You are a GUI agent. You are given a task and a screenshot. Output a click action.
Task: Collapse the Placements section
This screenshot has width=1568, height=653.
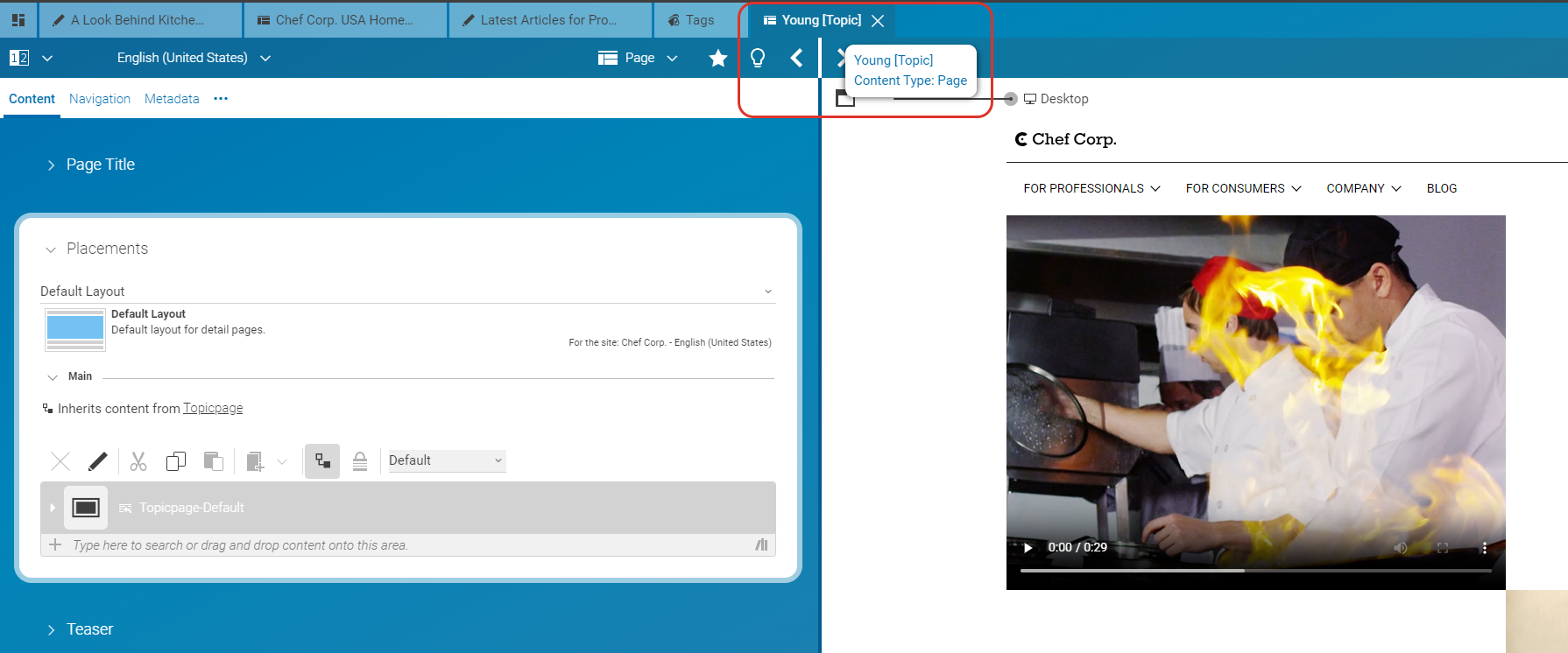tap(51, 249)
